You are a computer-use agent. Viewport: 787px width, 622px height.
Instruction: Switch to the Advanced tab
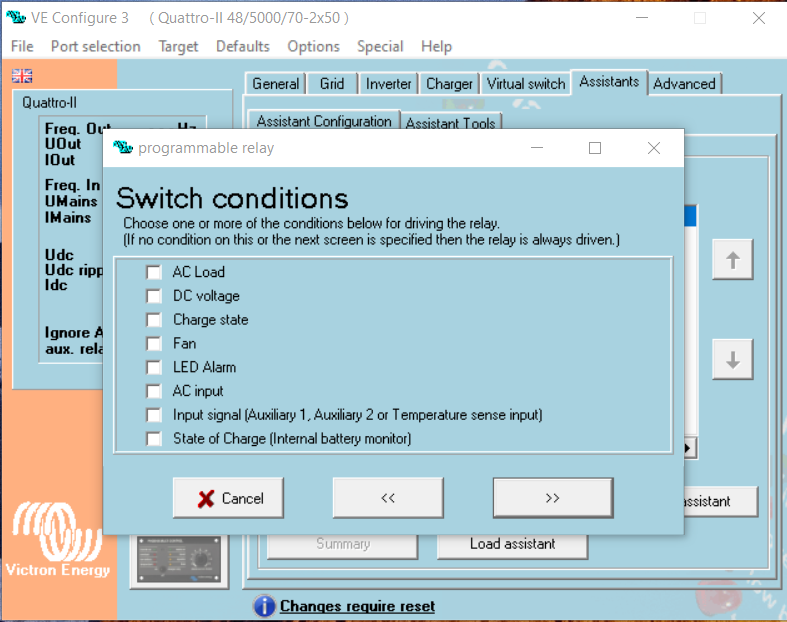[x=684, y=83]
